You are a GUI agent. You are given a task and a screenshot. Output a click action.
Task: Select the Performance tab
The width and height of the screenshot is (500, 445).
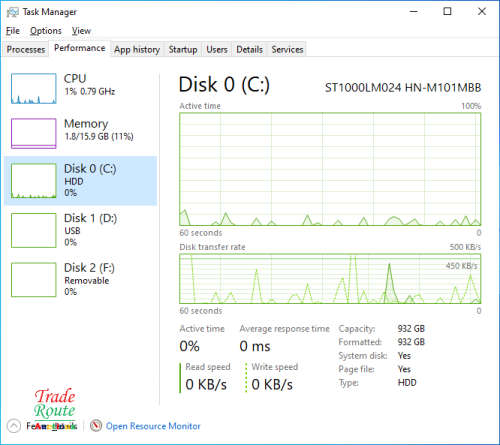80,48
